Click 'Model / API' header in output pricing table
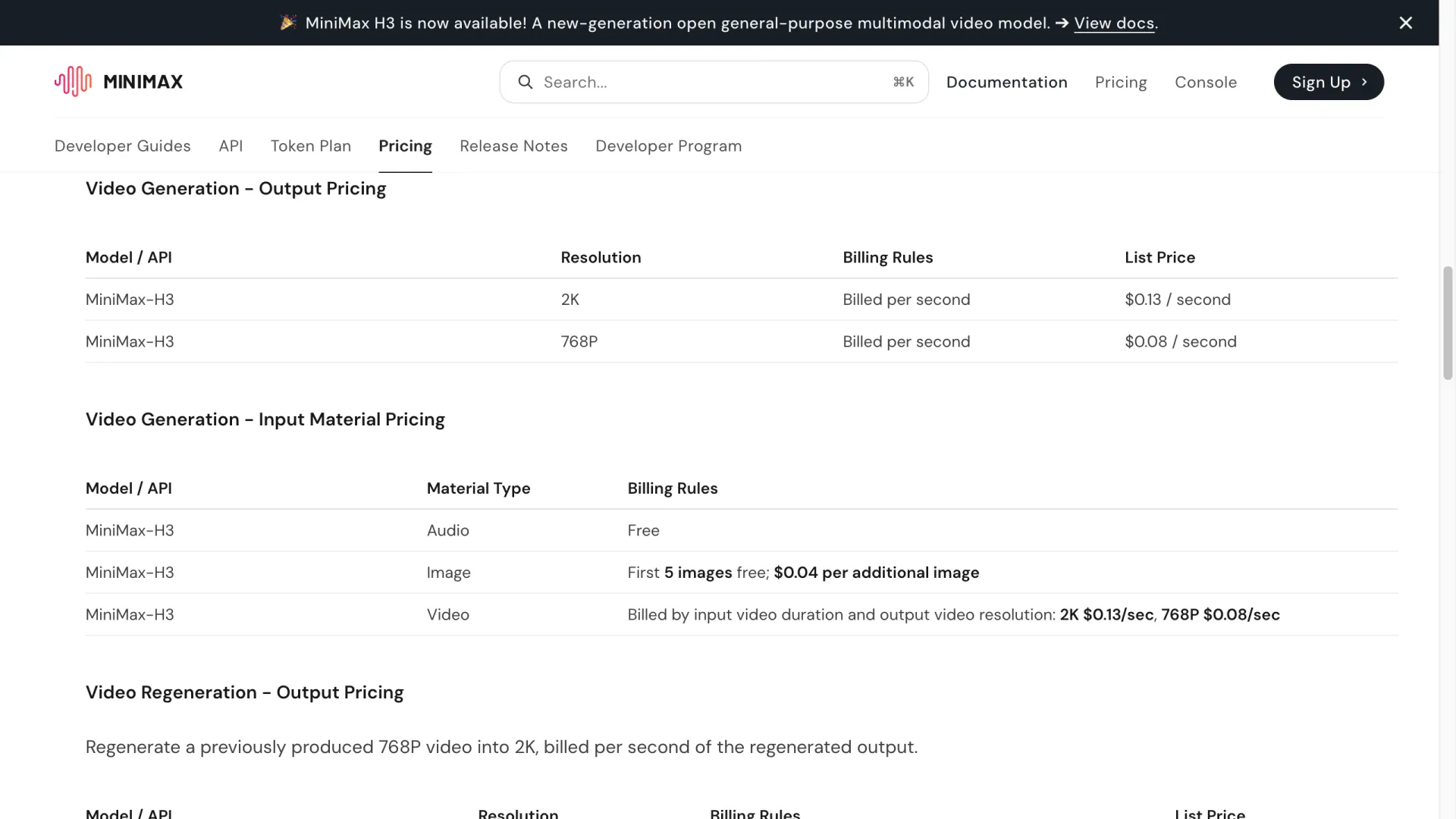 (x=129, y=257)
